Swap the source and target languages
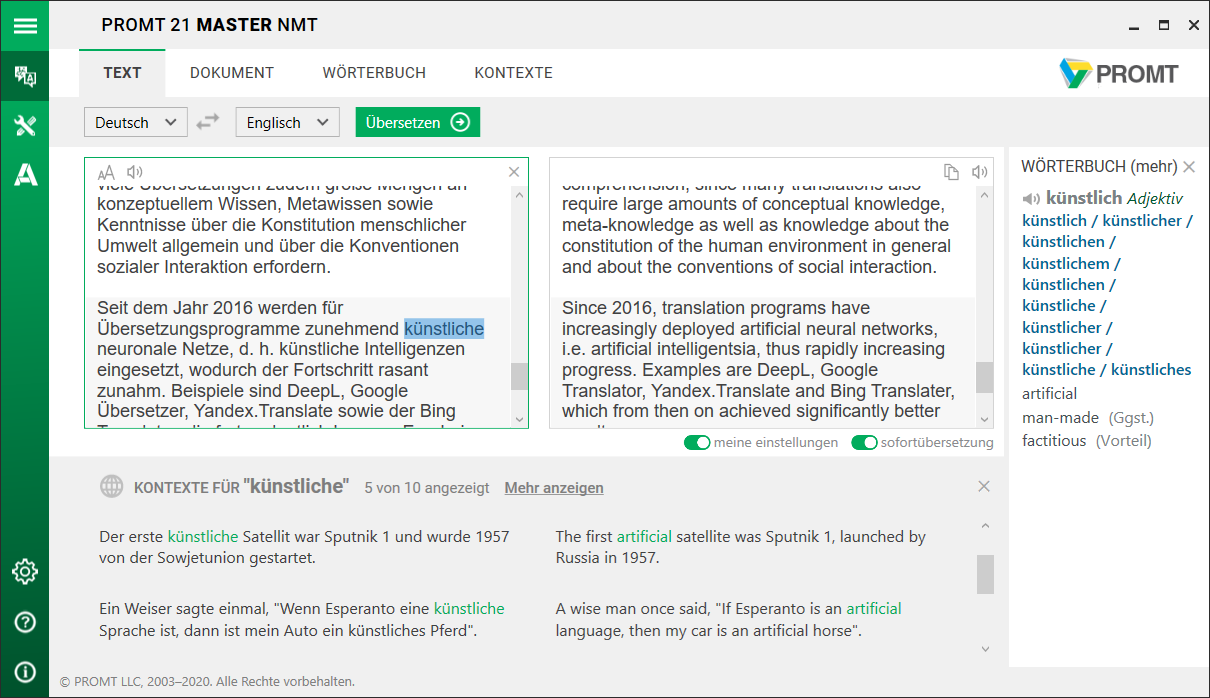The height and width of the screenshot is (698, 1210). pos(208,122)
